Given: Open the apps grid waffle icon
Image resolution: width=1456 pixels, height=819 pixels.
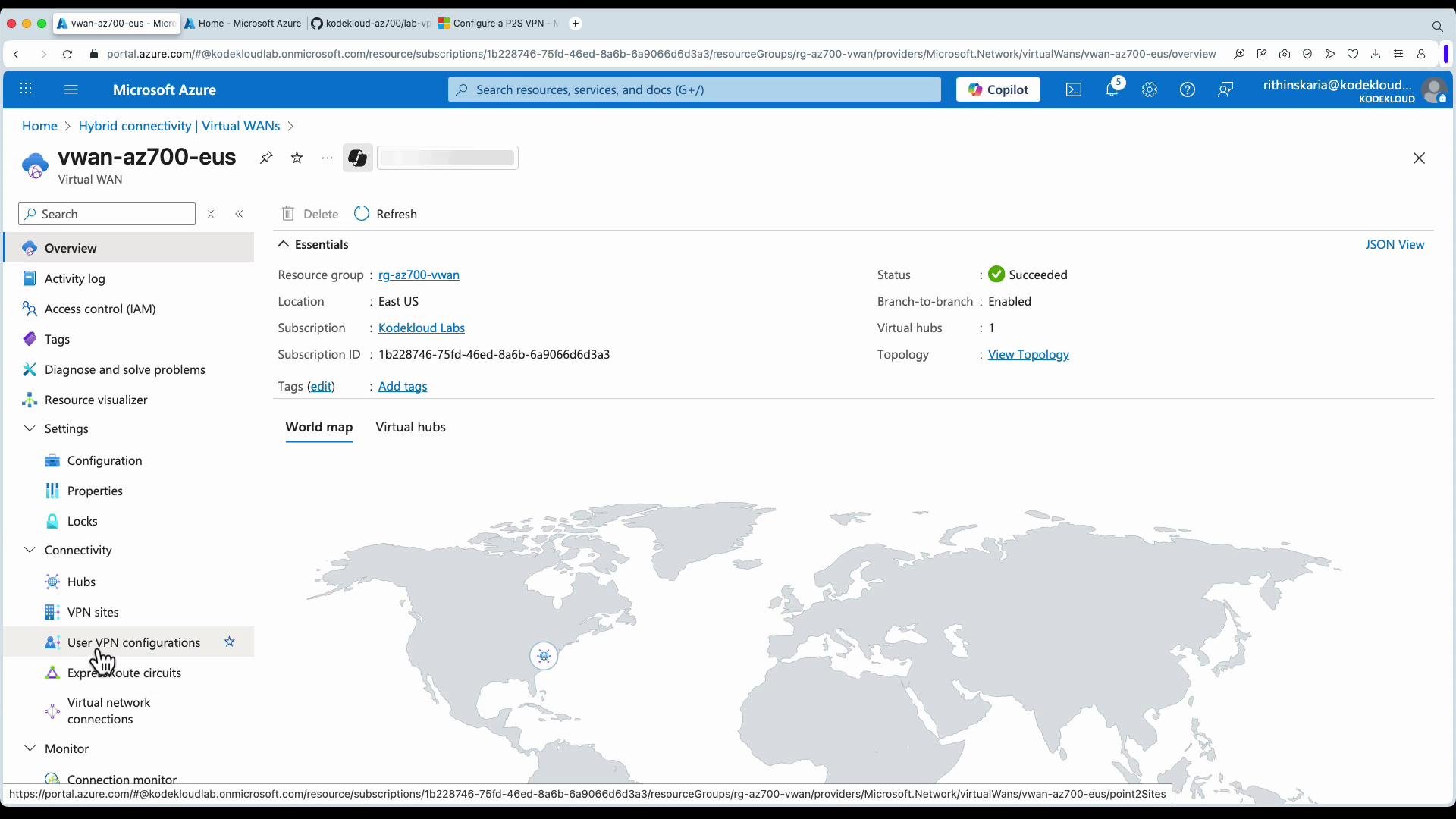Looking at the screenshot, I should coord(26,89).
